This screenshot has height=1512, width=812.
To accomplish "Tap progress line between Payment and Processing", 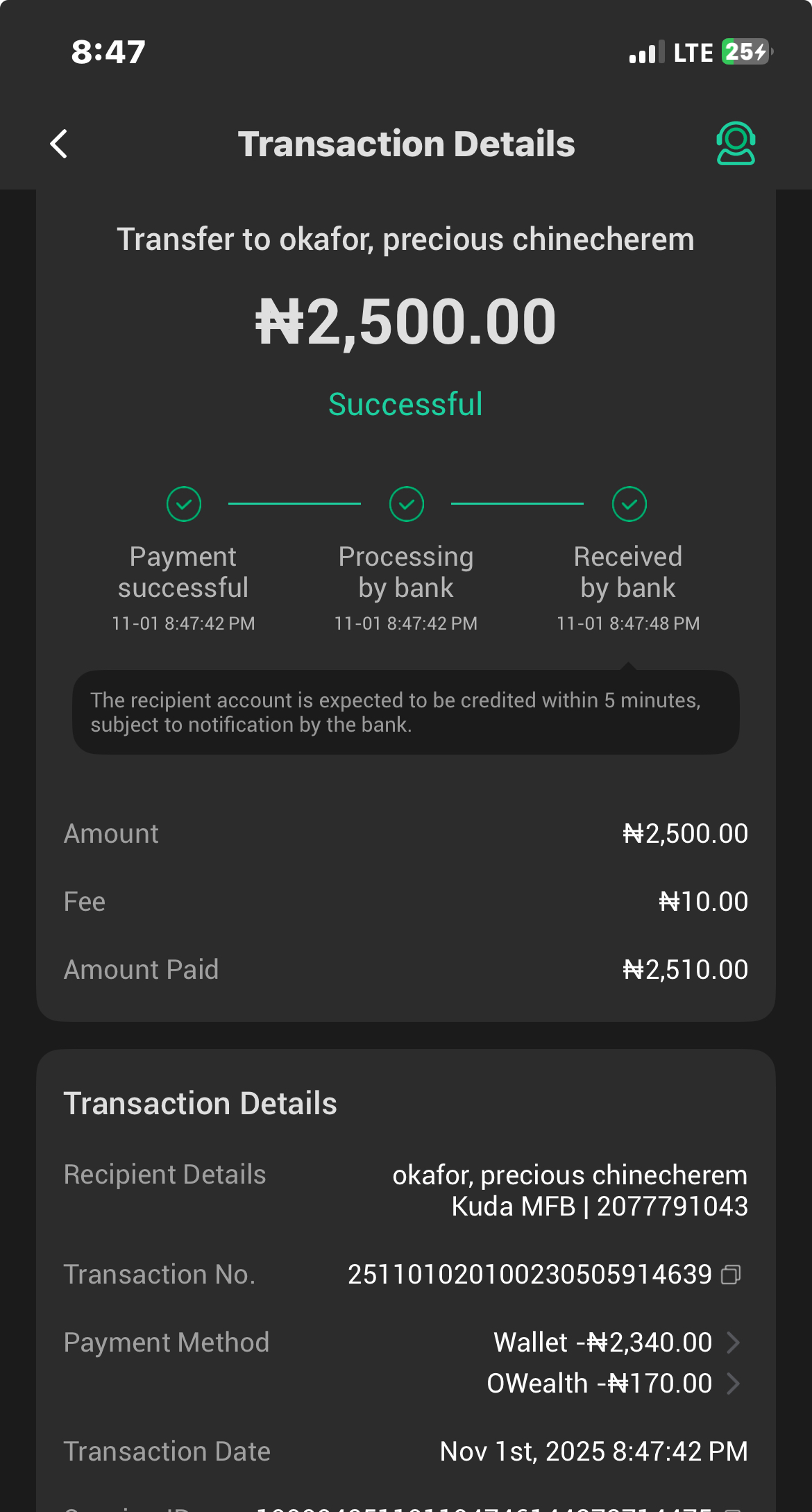I will tap(294, 503).
